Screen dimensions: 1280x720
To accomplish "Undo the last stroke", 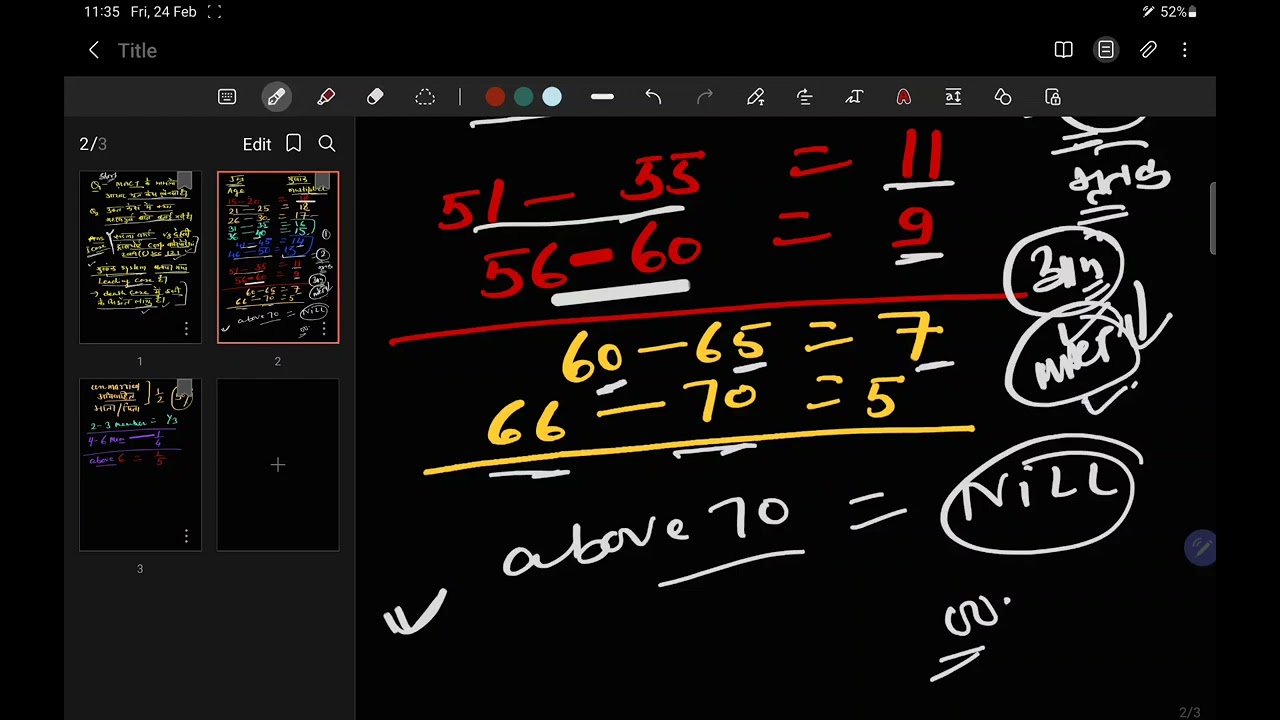I will 653,97.
